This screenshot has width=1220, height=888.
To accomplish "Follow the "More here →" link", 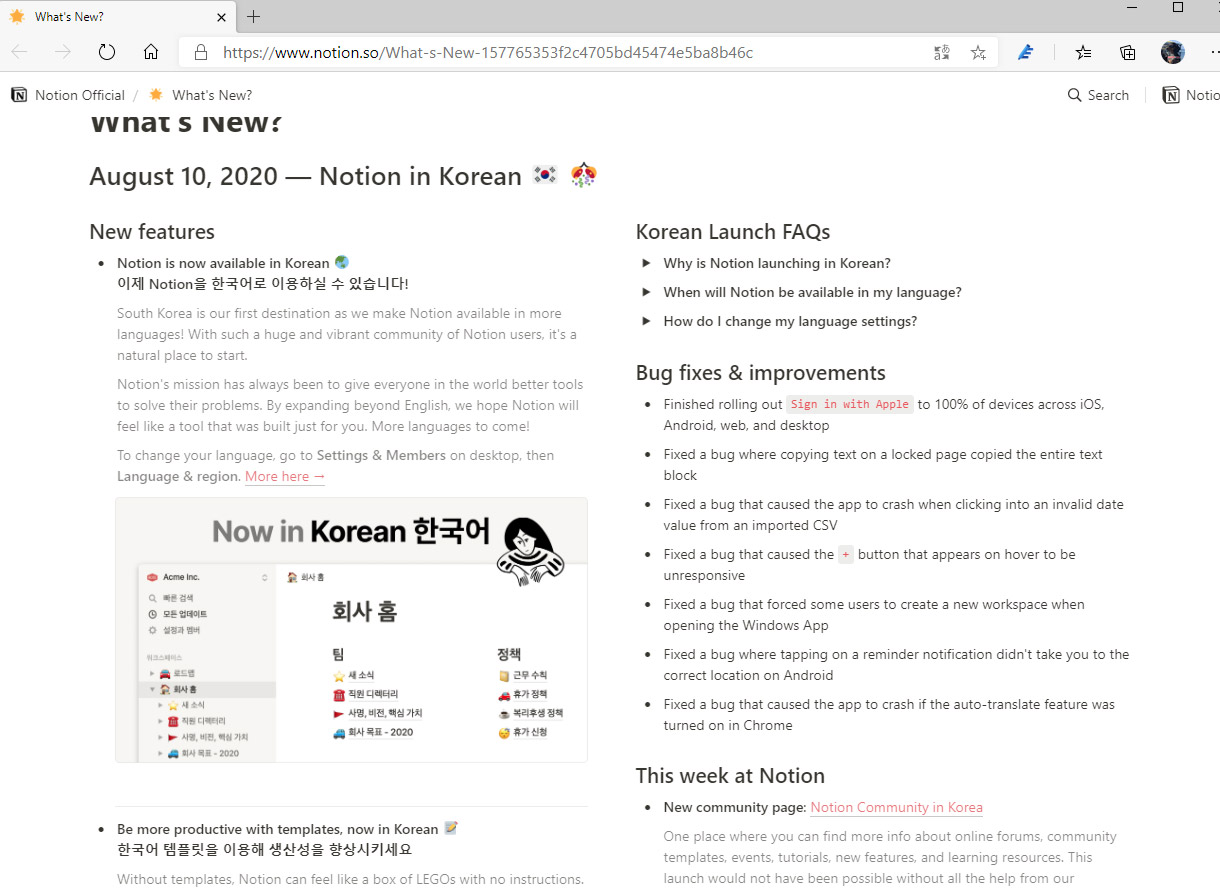I will tap(285, 476).
